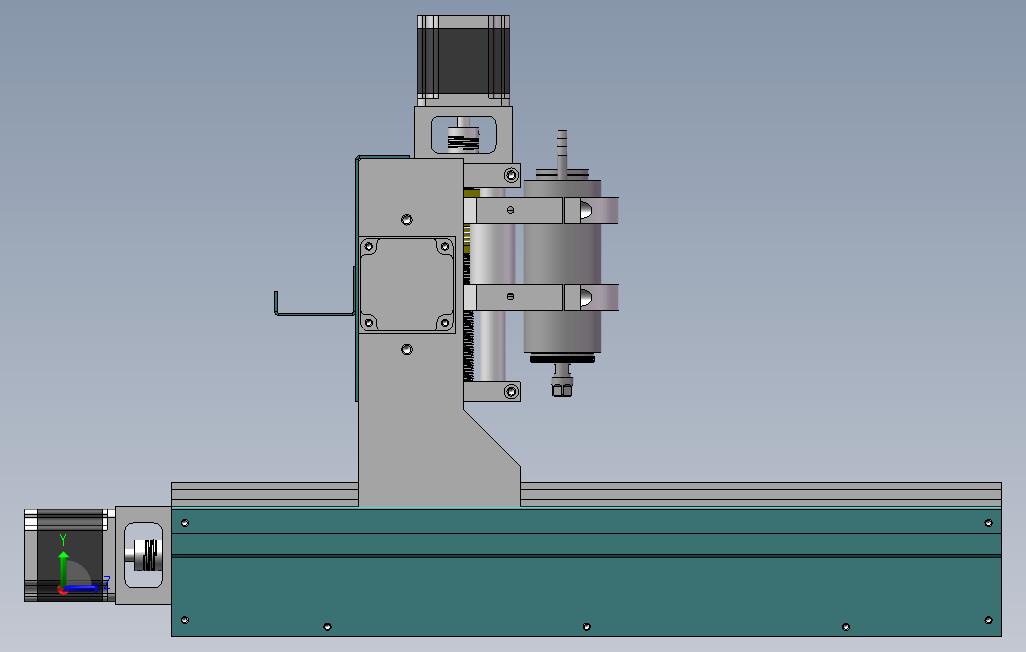Click the shaft coupling under the top motor
The width and height of the screenshot is (1026, 652).
463,140
